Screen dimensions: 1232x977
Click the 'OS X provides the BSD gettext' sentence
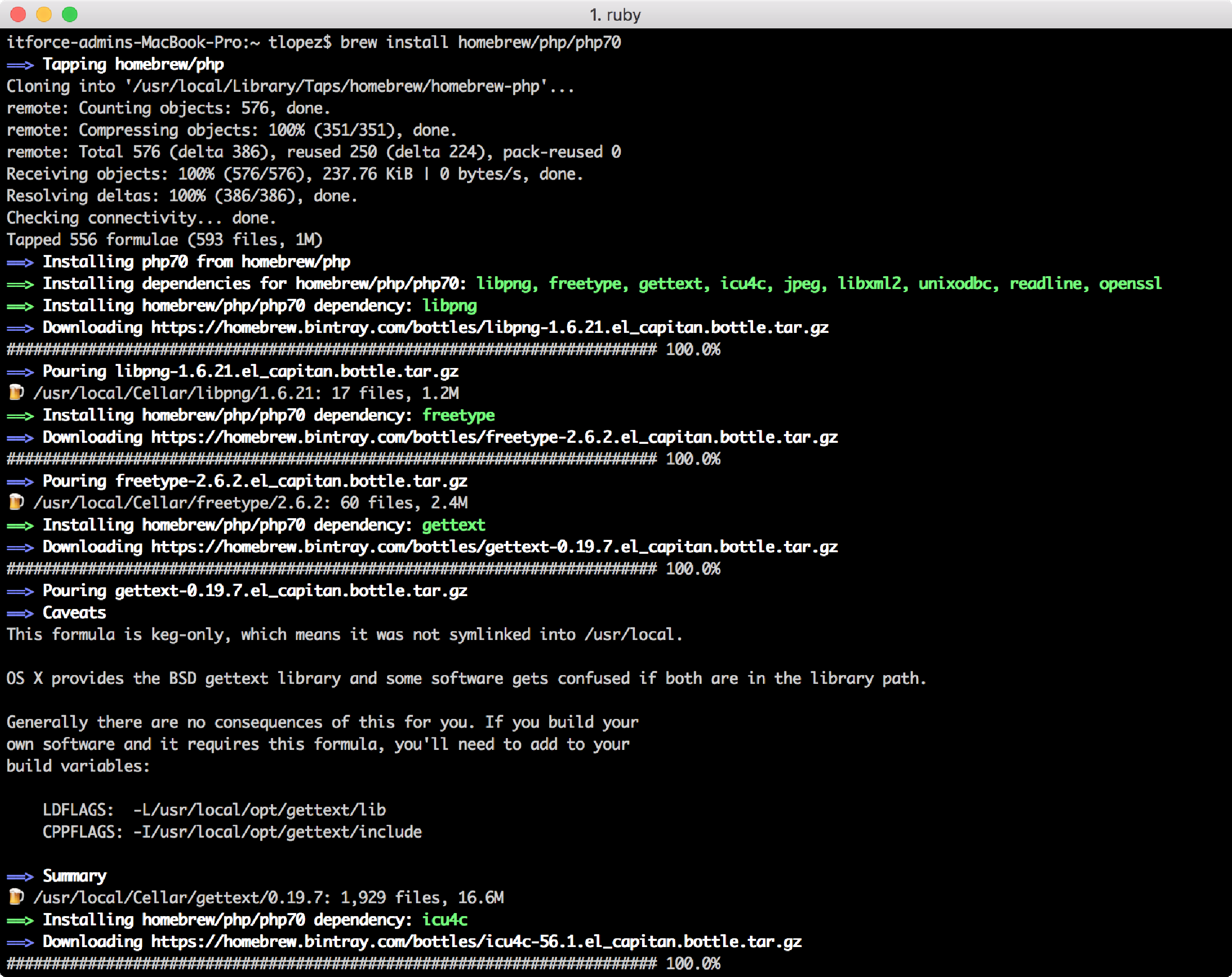pyautogui.click(x=466, y=679)
